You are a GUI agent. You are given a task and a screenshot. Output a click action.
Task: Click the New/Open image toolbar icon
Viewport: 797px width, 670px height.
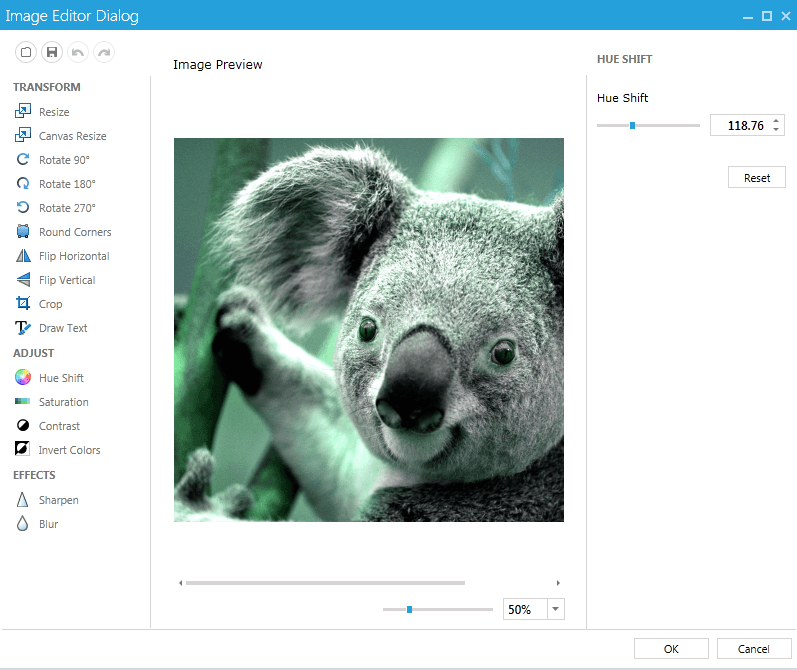click(26, 52)
